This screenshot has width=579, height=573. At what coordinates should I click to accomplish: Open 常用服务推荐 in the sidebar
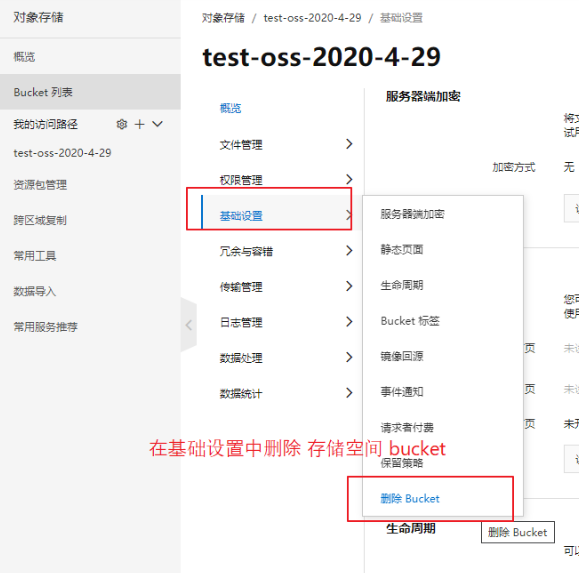45,327
